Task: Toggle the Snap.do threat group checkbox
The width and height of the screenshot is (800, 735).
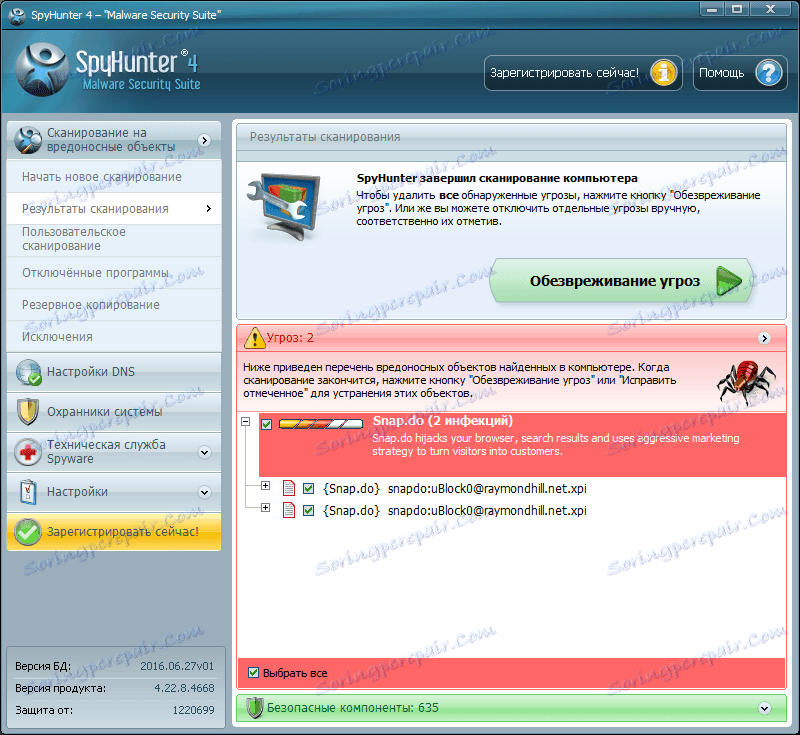Action: coord(266,424)
